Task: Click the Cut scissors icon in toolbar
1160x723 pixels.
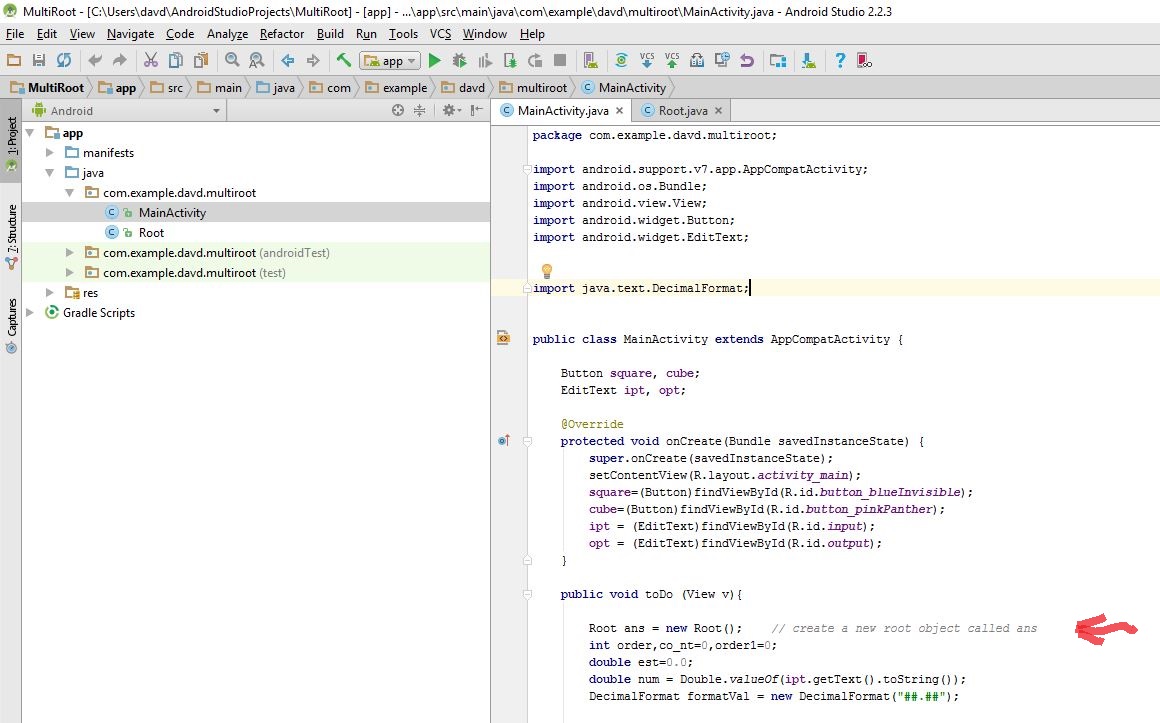Action: (x=151, y=61)
